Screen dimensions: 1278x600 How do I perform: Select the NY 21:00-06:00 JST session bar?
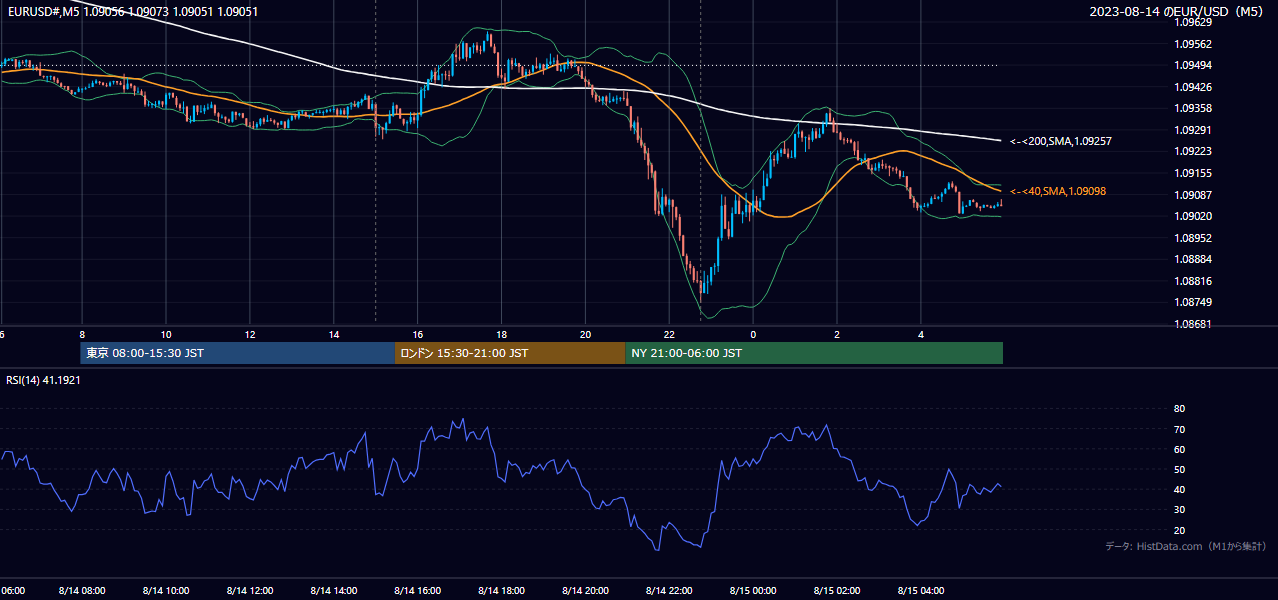(x=814, y=353)
